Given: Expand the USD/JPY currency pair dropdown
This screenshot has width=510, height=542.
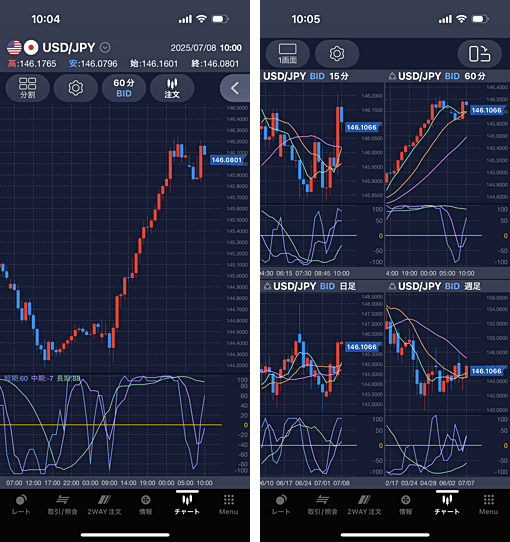Looking at the screenshot, I should click(x=105, y=47).
